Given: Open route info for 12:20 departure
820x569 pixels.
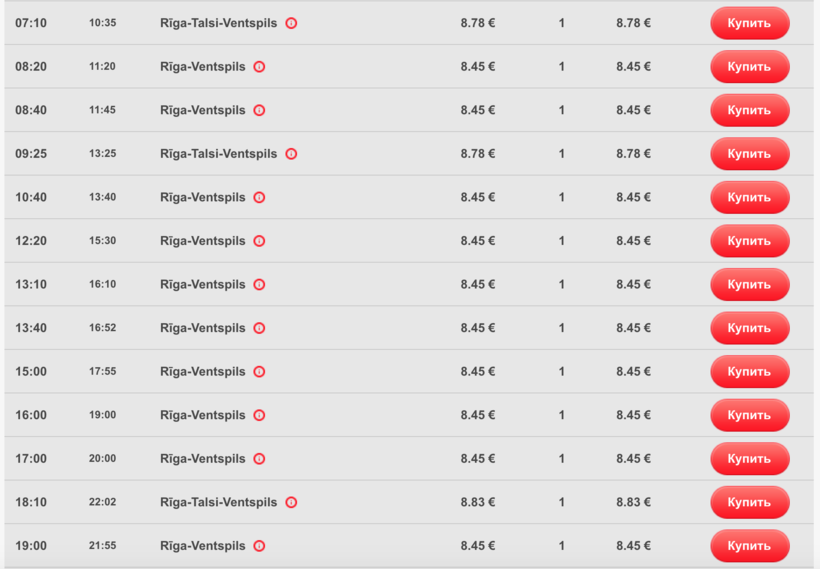Looking at the screenshot, I should click(x=259, y=241).
